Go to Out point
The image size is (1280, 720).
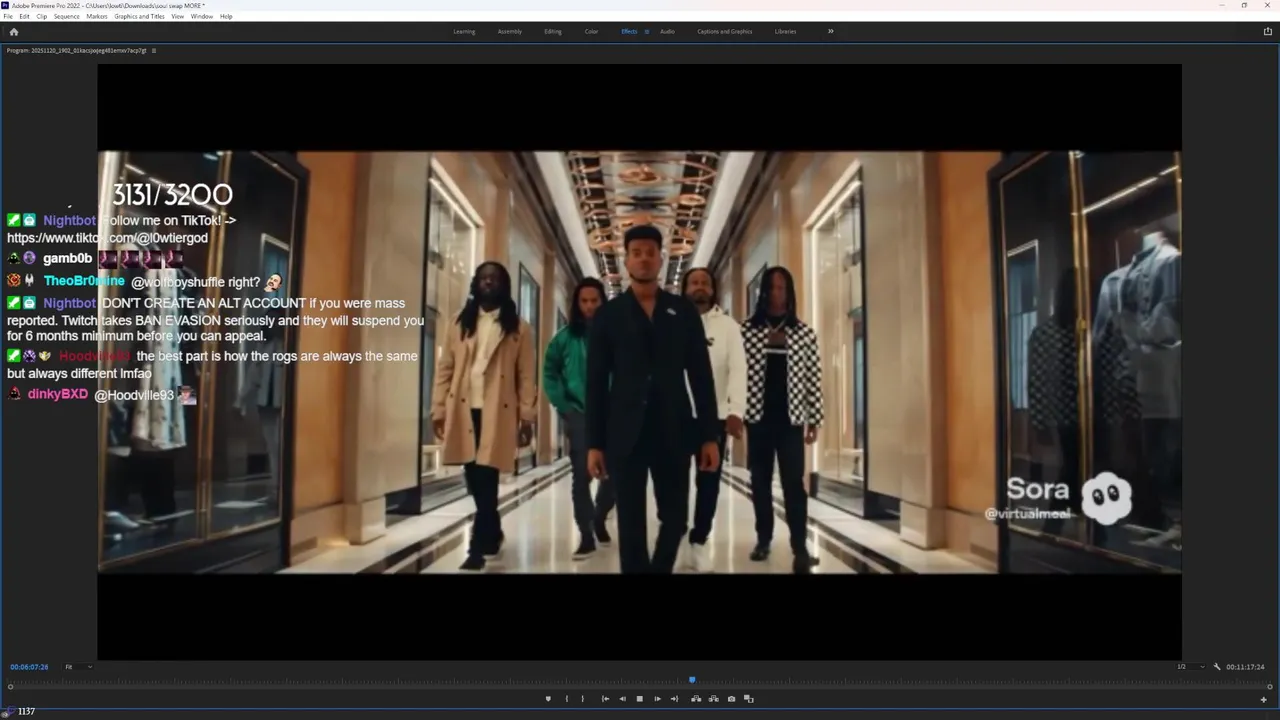[x=674, y=699]
